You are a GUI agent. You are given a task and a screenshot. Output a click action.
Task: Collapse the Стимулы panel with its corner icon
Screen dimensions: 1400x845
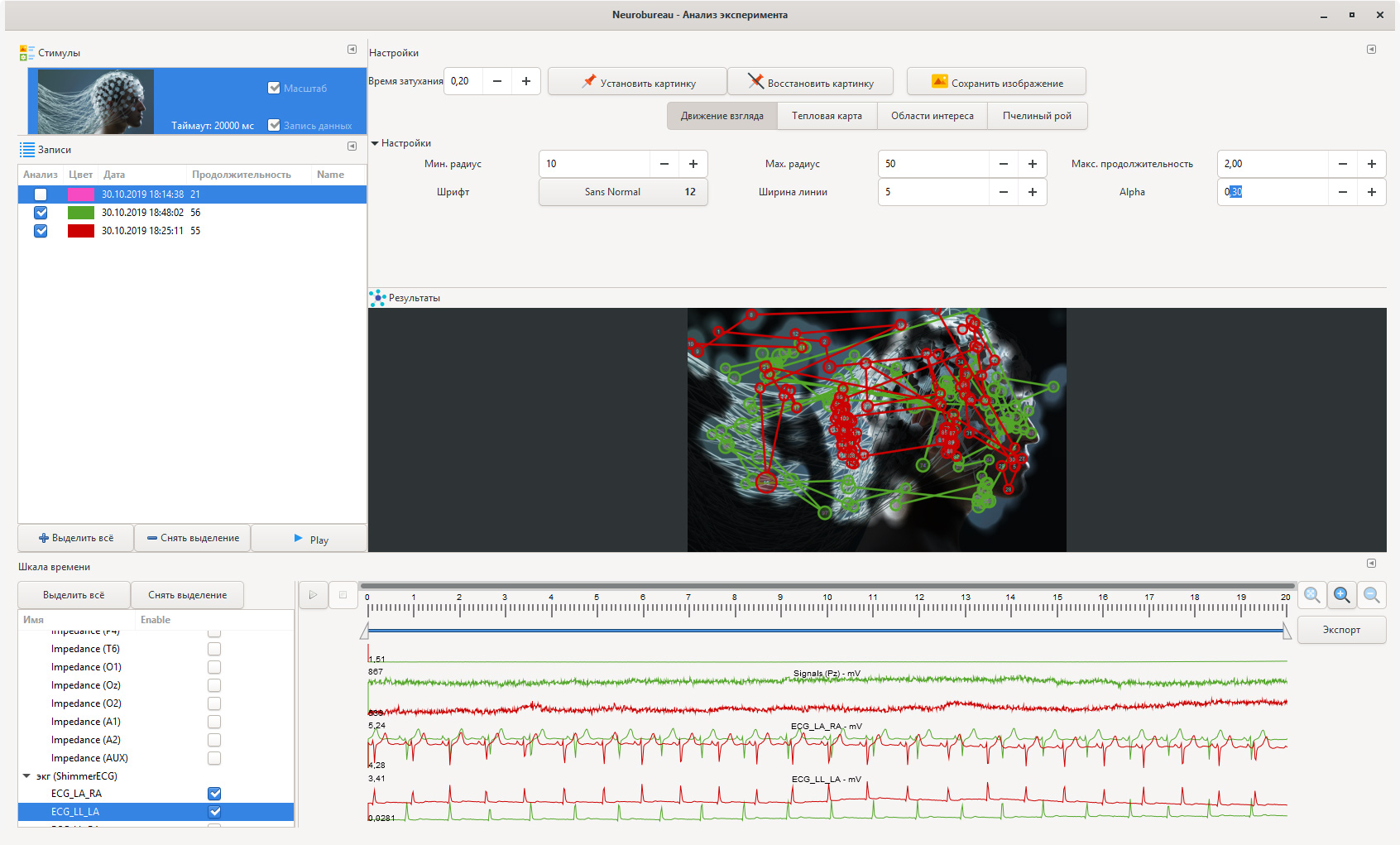(352, 50)
